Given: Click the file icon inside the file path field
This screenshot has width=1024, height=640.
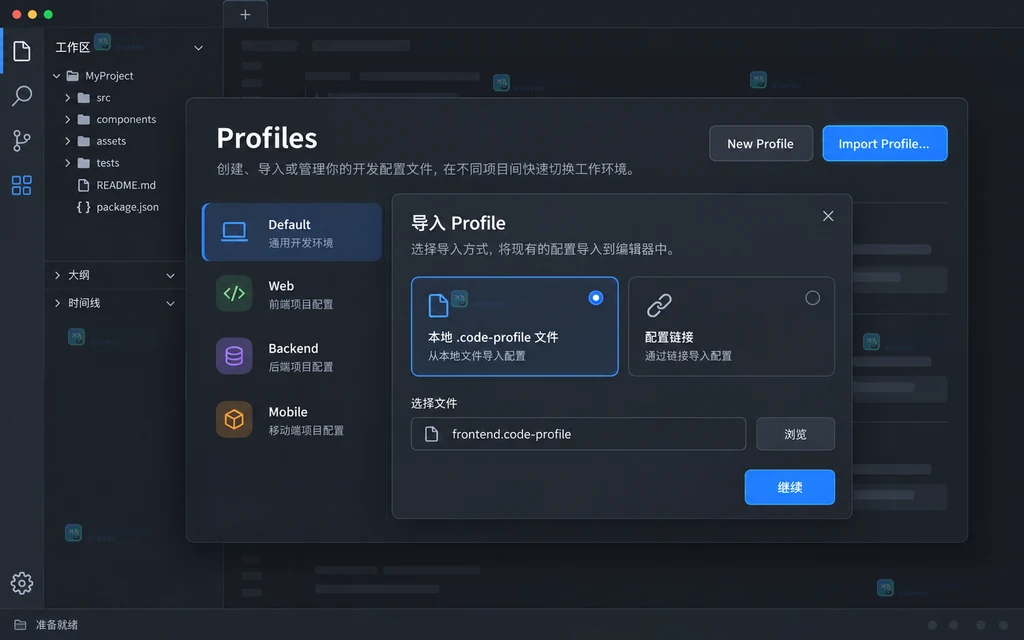Looking at the screenshot, I should [431, 434].
